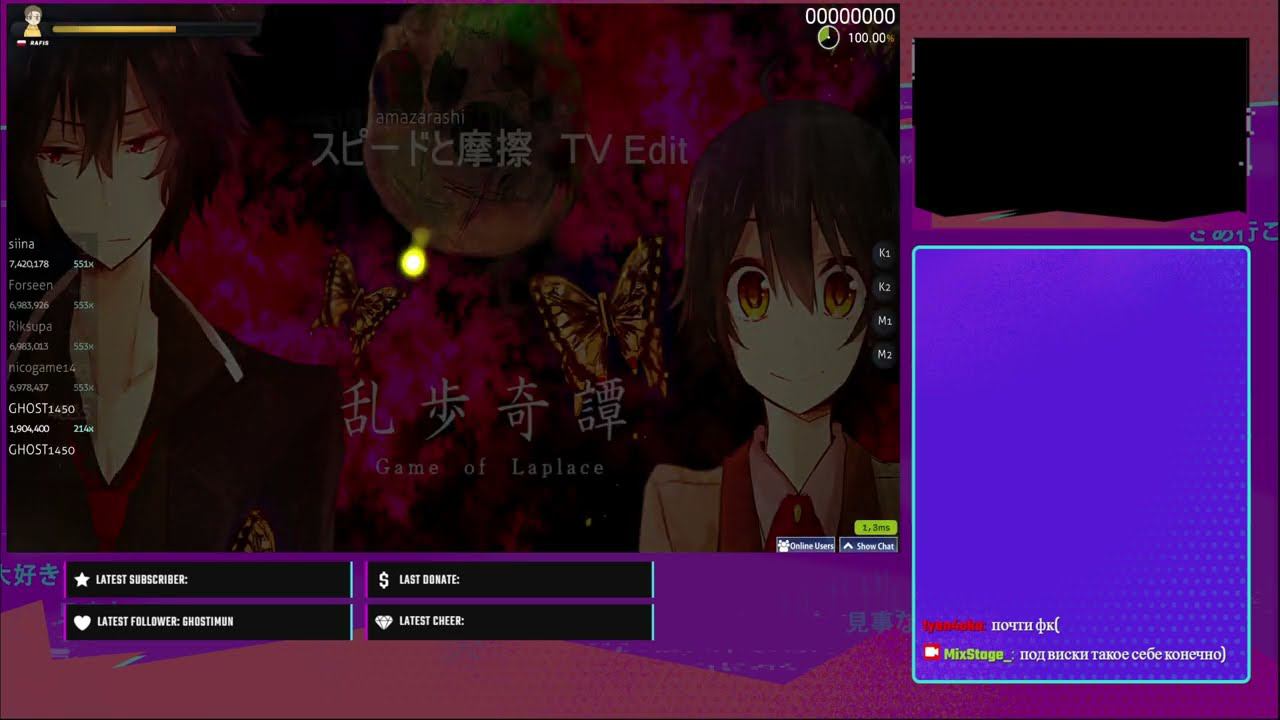Click the circular song progress pie icon
The width and height of the screenshot is (1280, 720).
point(828,38)
